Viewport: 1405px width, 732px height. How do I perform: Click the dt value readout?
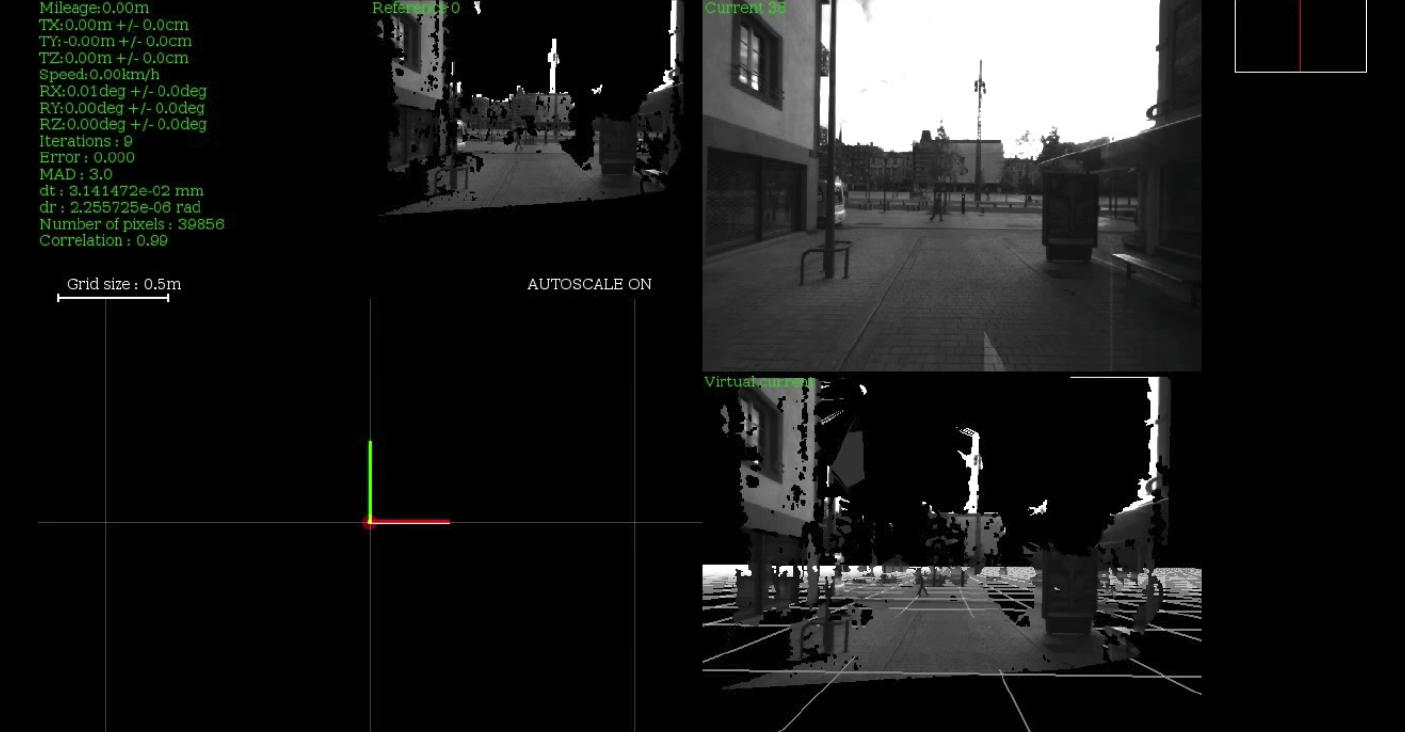click(121, 190)
